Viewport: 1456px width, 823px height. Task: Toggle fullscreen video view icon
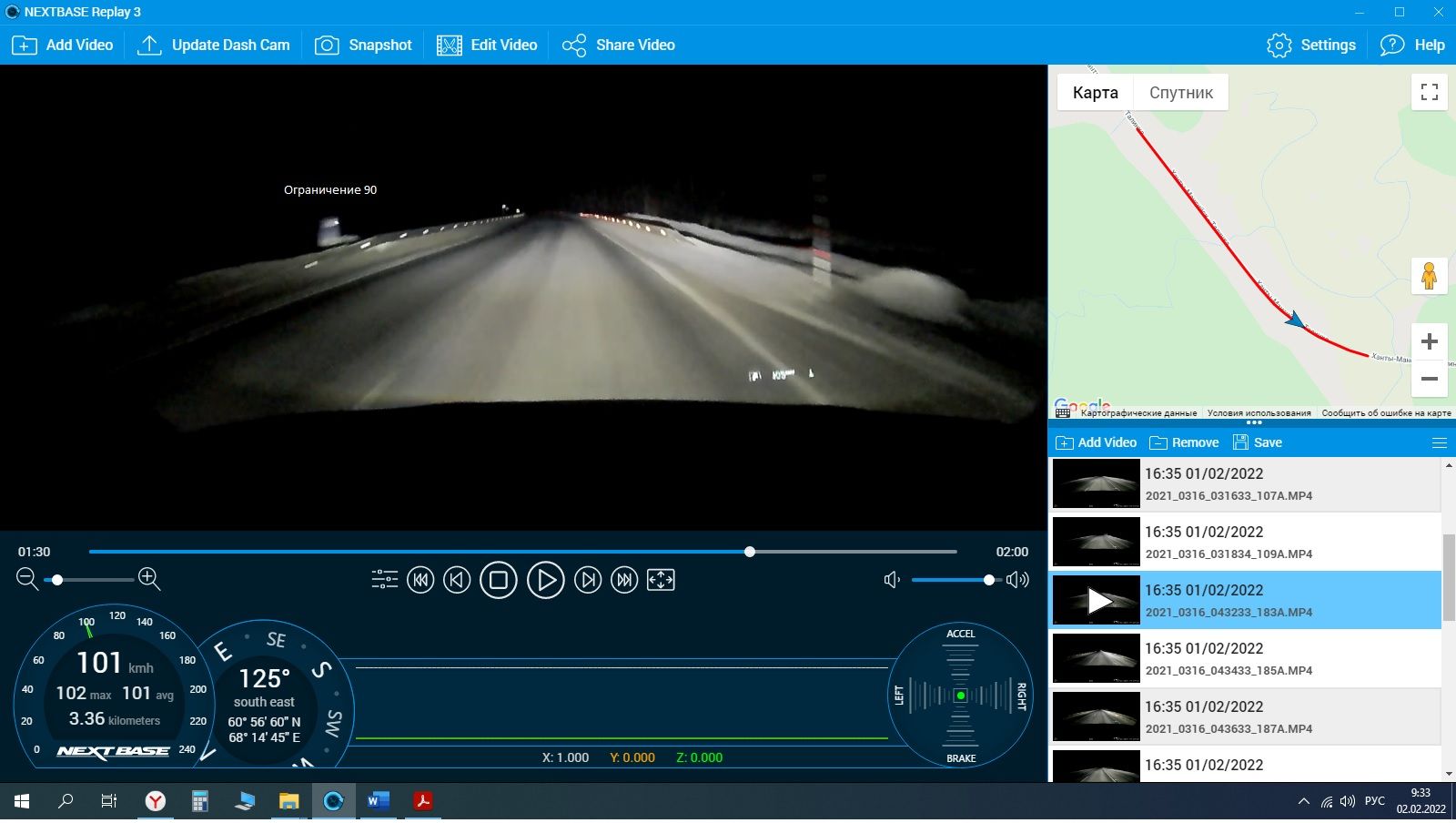pyautogui.click(x=661, y=580)
